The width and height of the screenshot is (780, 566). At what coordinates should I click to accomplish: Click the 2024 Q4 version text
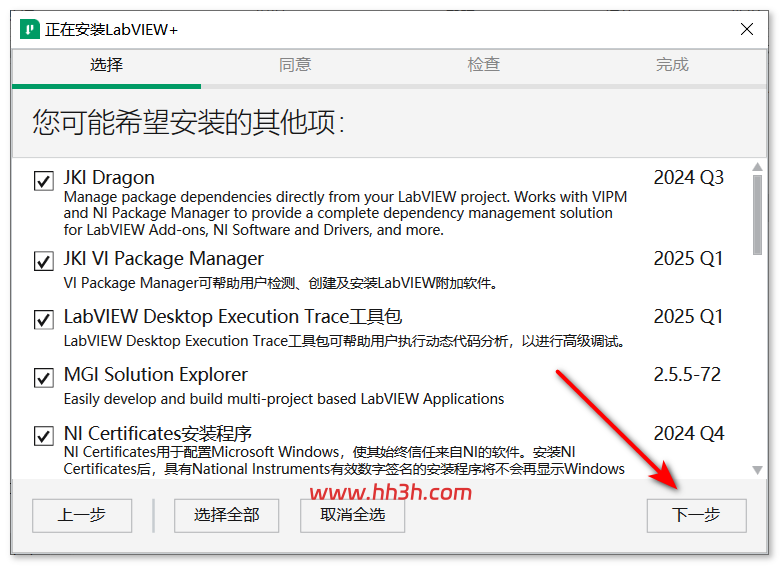pyautogui.click(x=688, y=433)
